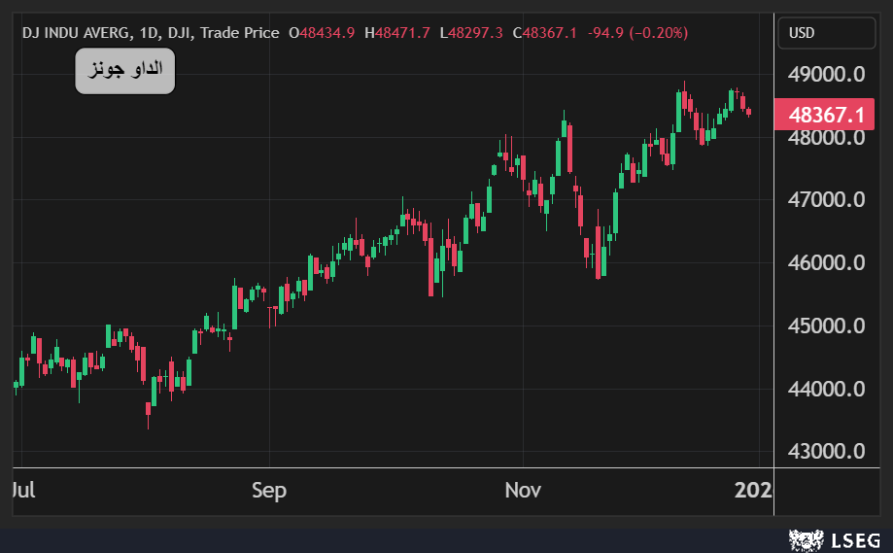Click the 45000.0 price axis label
893x553 pixels.
coord(826,327)
